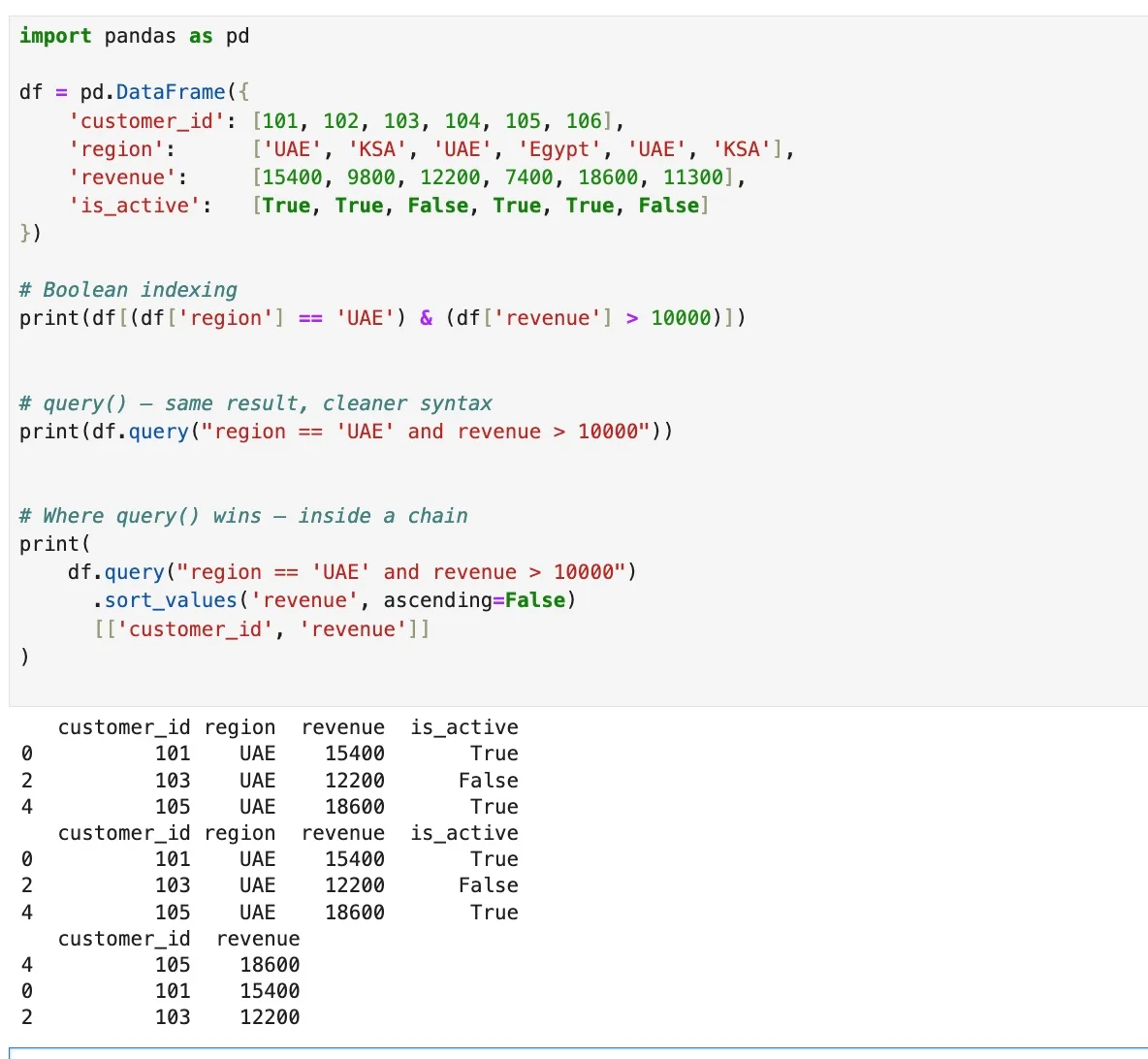Click the value 7400 in revenue list
Screen dimensions: 1148x1059
coord(528,177)
